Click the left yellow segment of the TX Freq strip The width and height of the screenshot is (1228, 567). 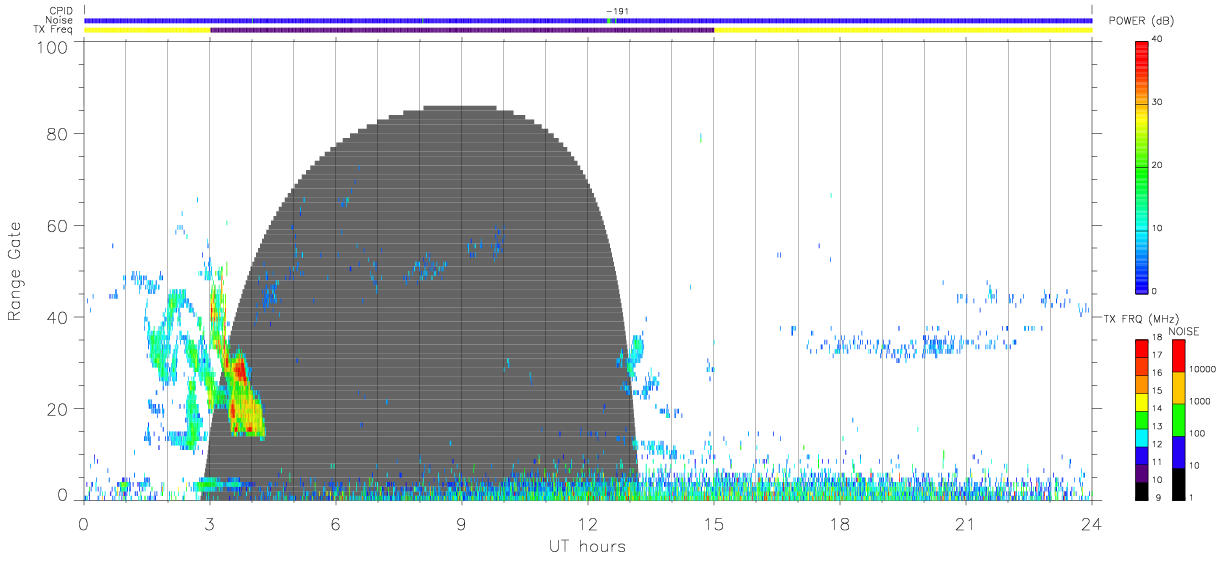pos(147,30)
